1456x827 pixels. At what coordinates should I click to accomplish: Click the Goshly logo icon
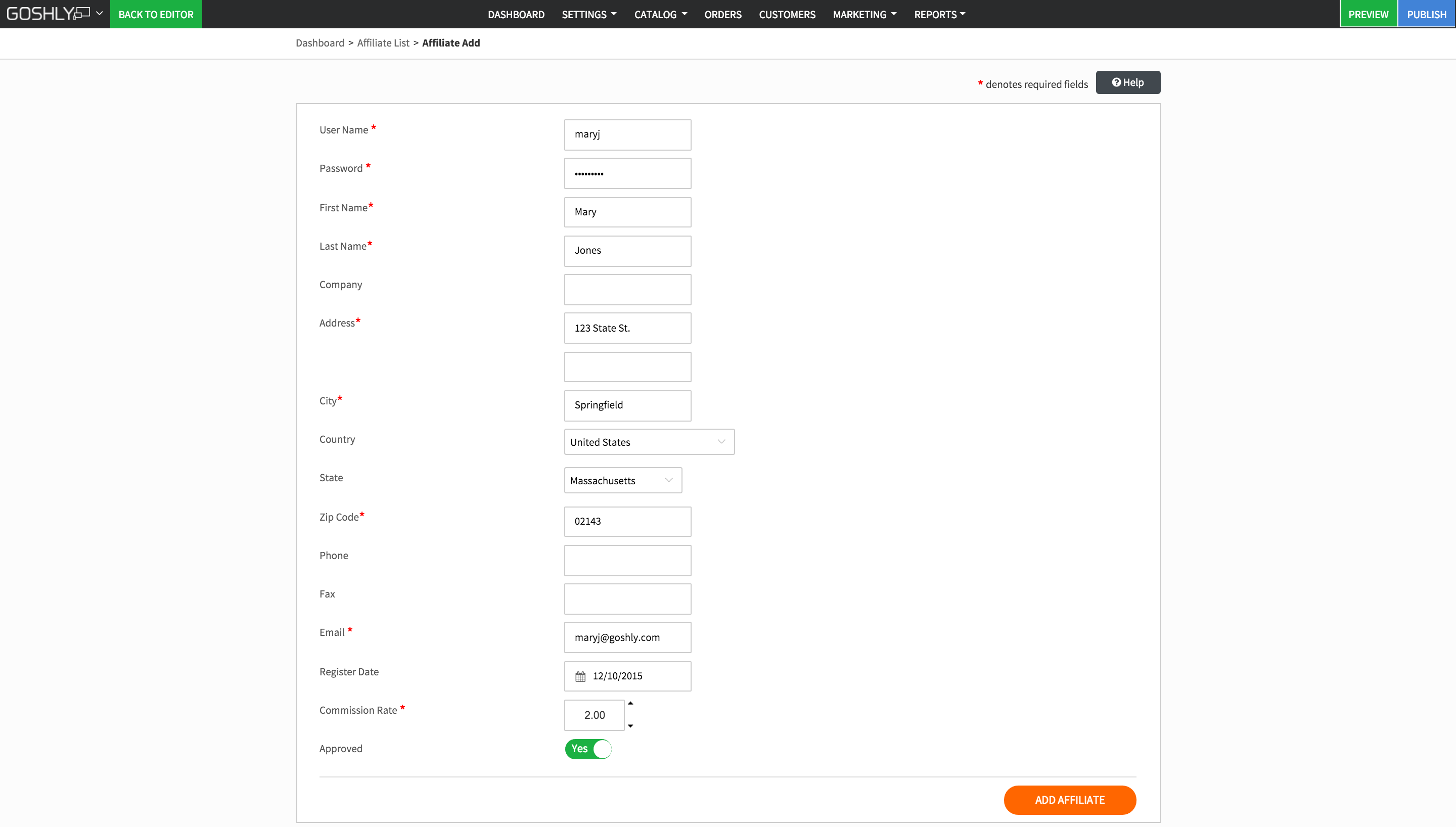point(48,14)
